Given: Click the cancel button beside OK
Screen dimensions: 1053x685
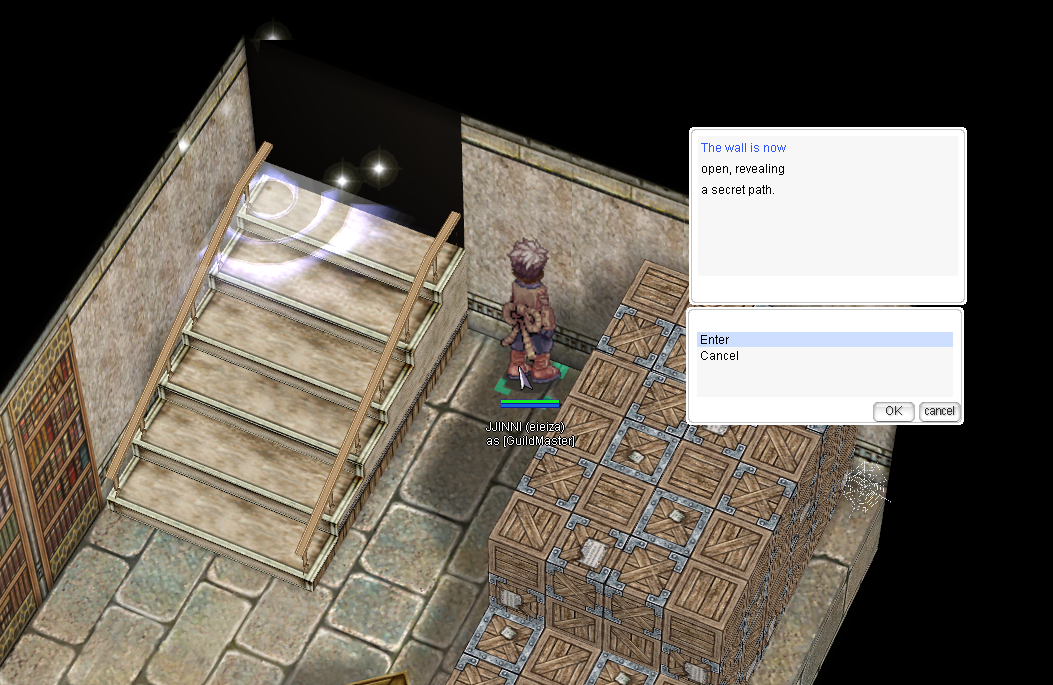Looking at the screenshot, I should (x=939, y=411).
